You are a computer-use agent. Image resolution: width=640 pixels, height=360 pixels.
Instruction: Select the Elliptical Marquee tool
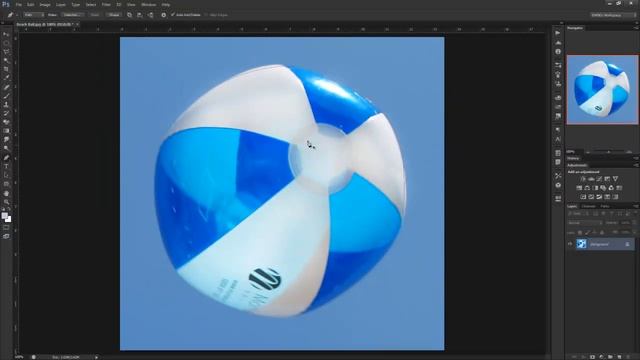click(6, 43)
